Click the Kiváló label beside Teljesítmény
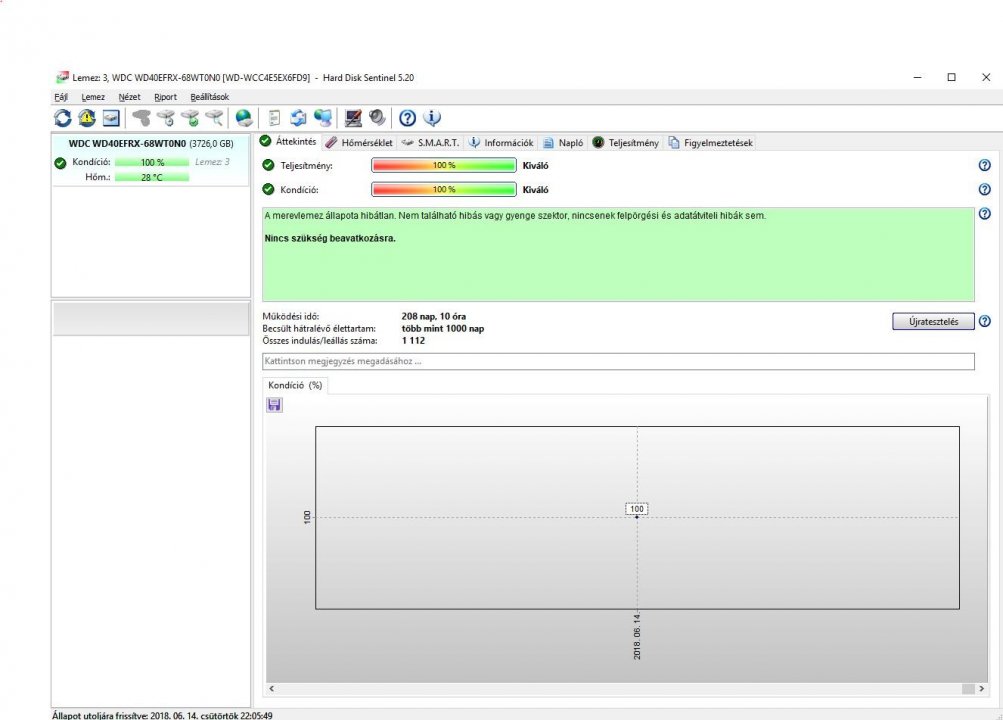Viewport: 1003px width, 720px height. [535, 165]
